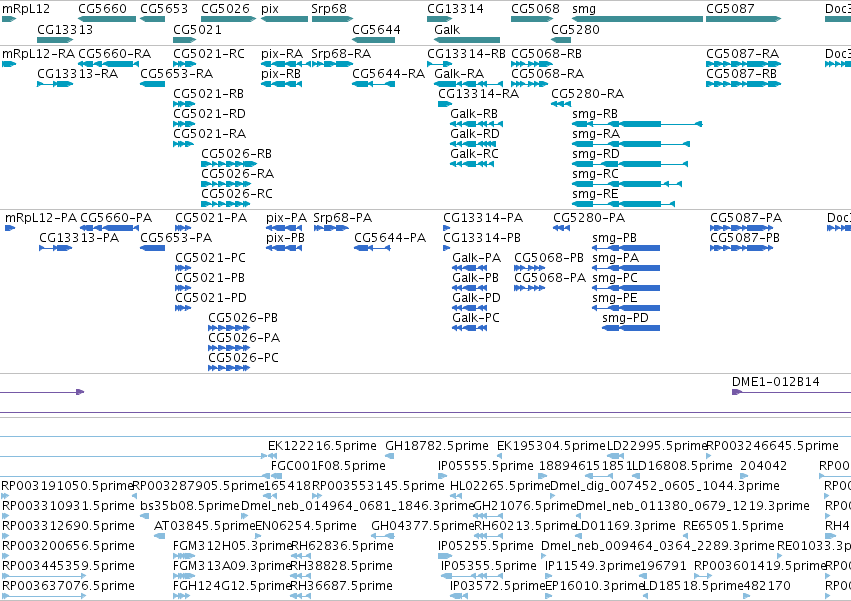The width and height of the screenshot is (851, 601).
Task: Click EST RP003601419.5prime
Action: 760,566
